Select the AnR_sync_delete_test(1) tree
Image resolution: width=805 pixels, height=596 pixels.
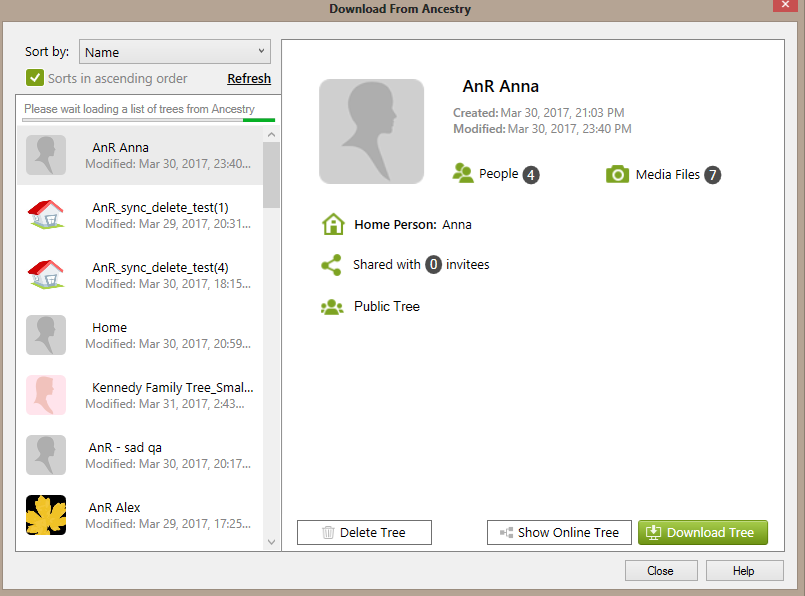pyautogui.click(x=140, y=215)
